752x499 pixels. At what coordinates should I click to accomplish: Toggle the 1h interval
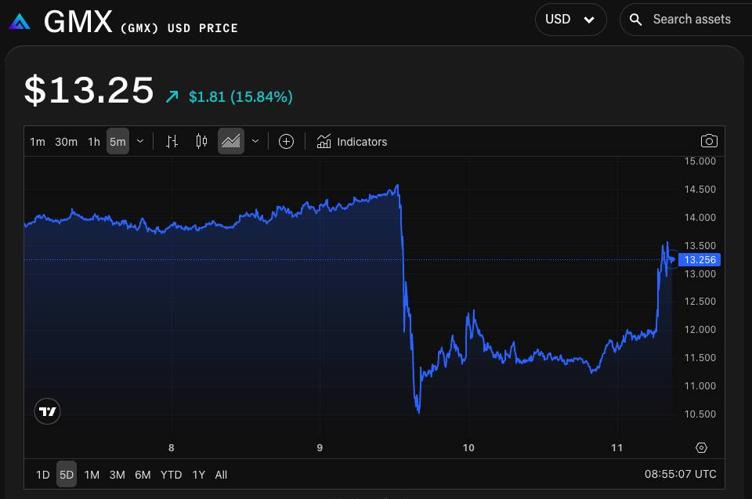tap(94, 142)
